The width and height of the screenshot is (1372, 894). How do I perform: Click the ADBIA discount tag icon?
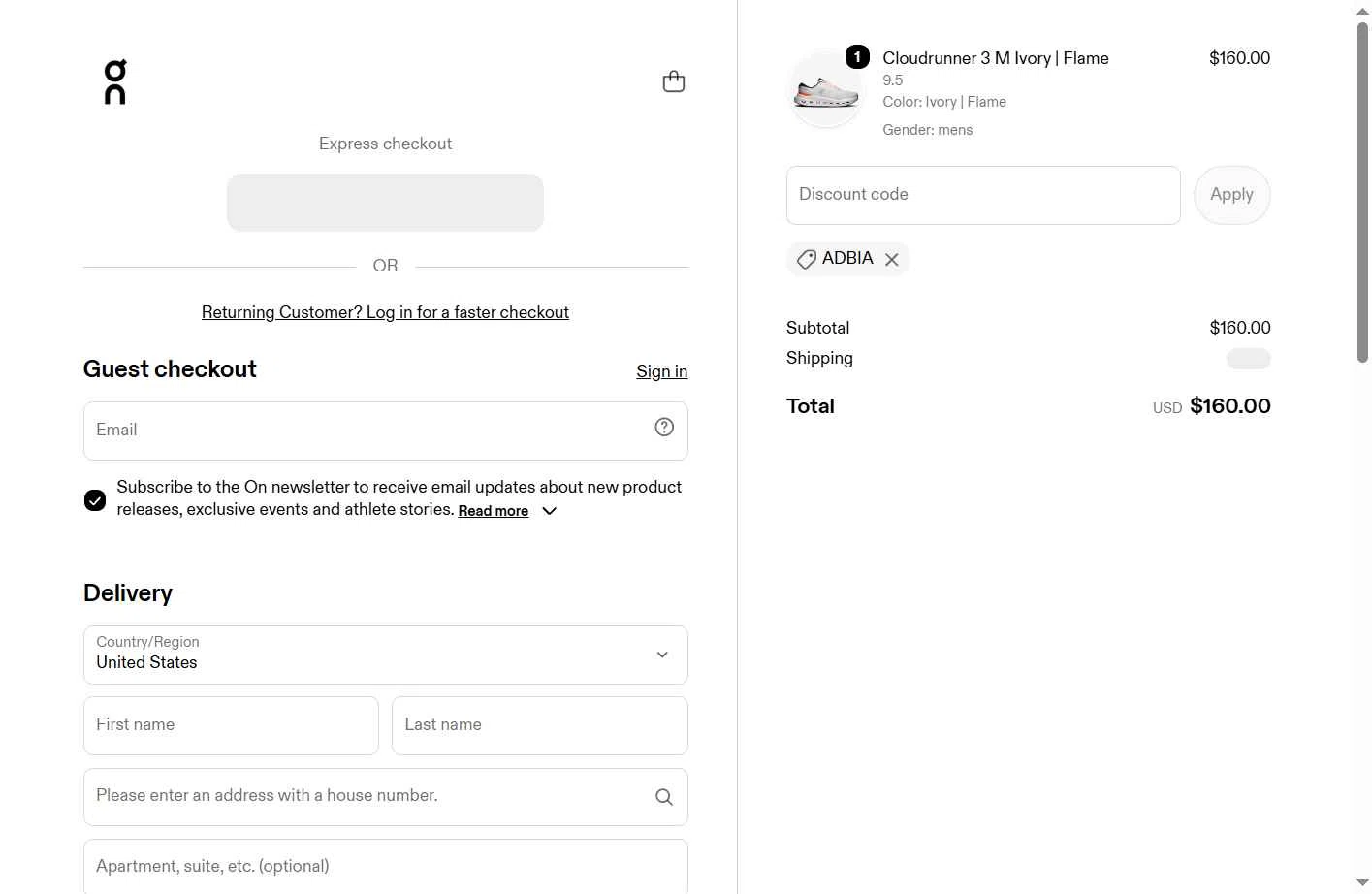tap(807, 259)
